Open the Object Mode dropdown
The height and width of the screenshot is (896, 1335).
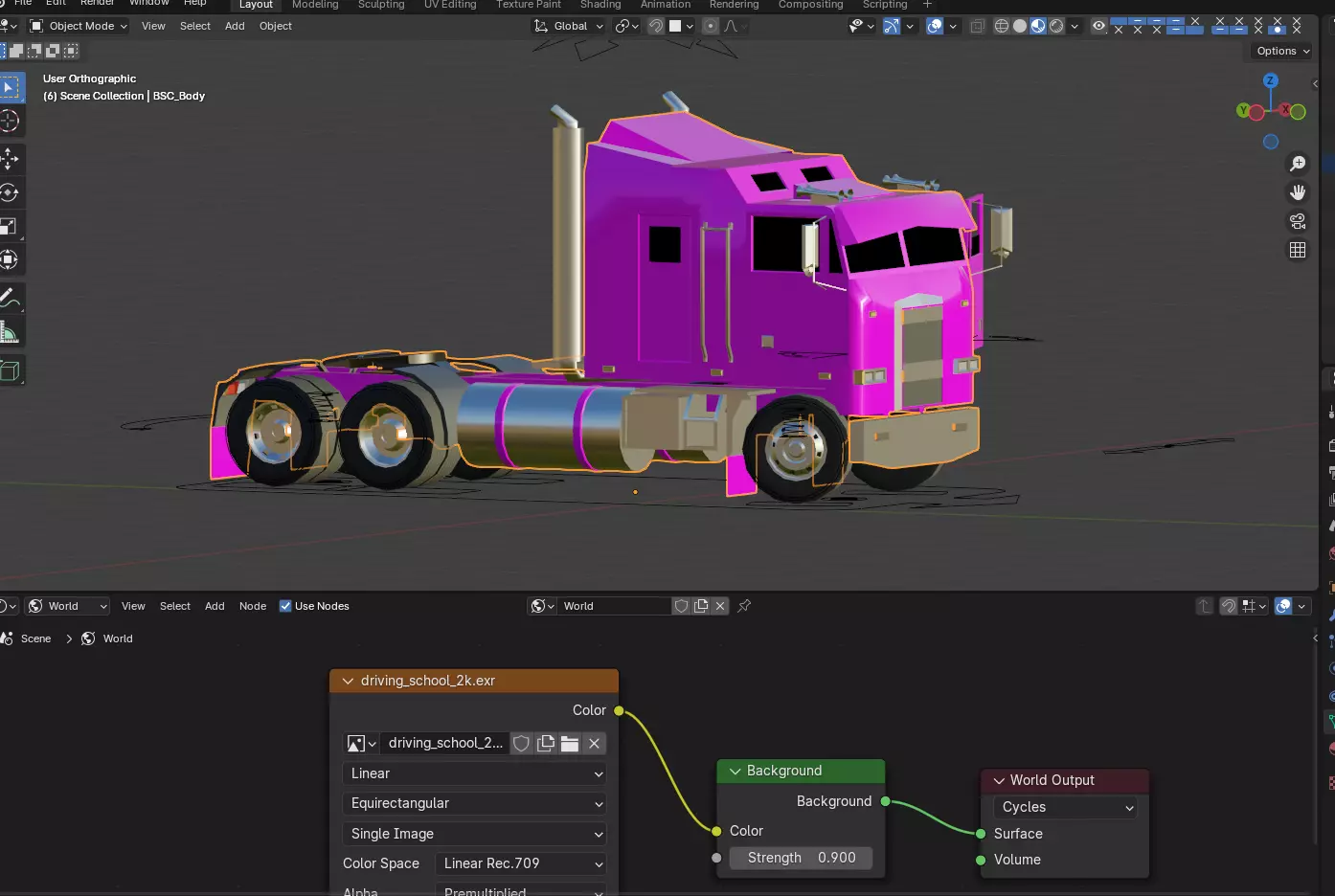pos(78,26)
